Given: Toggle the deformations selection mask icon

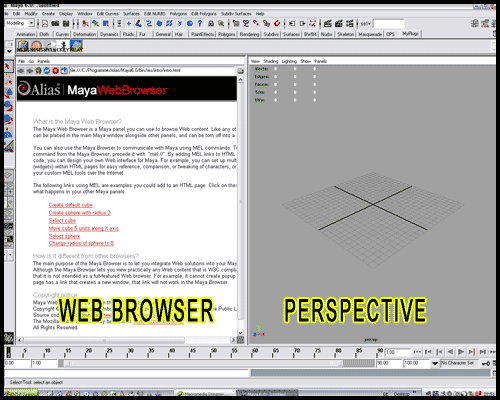Looking at the screenshot, I should point(169,23).
